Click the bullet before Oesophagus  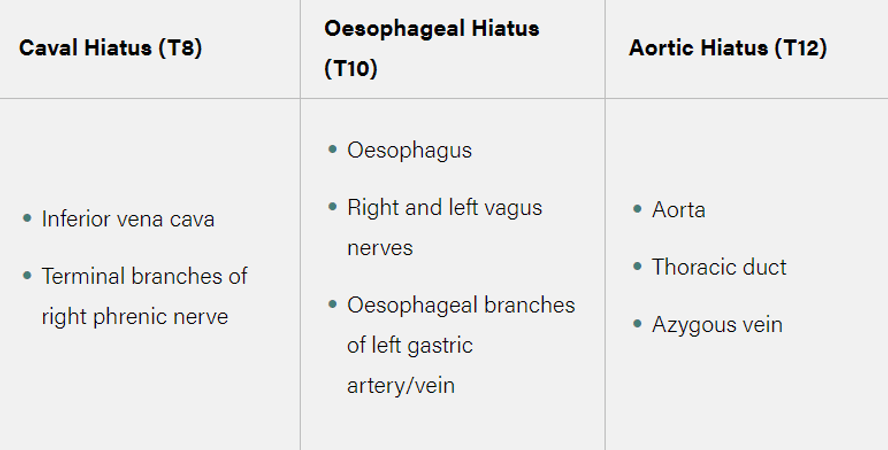[332, 150]
